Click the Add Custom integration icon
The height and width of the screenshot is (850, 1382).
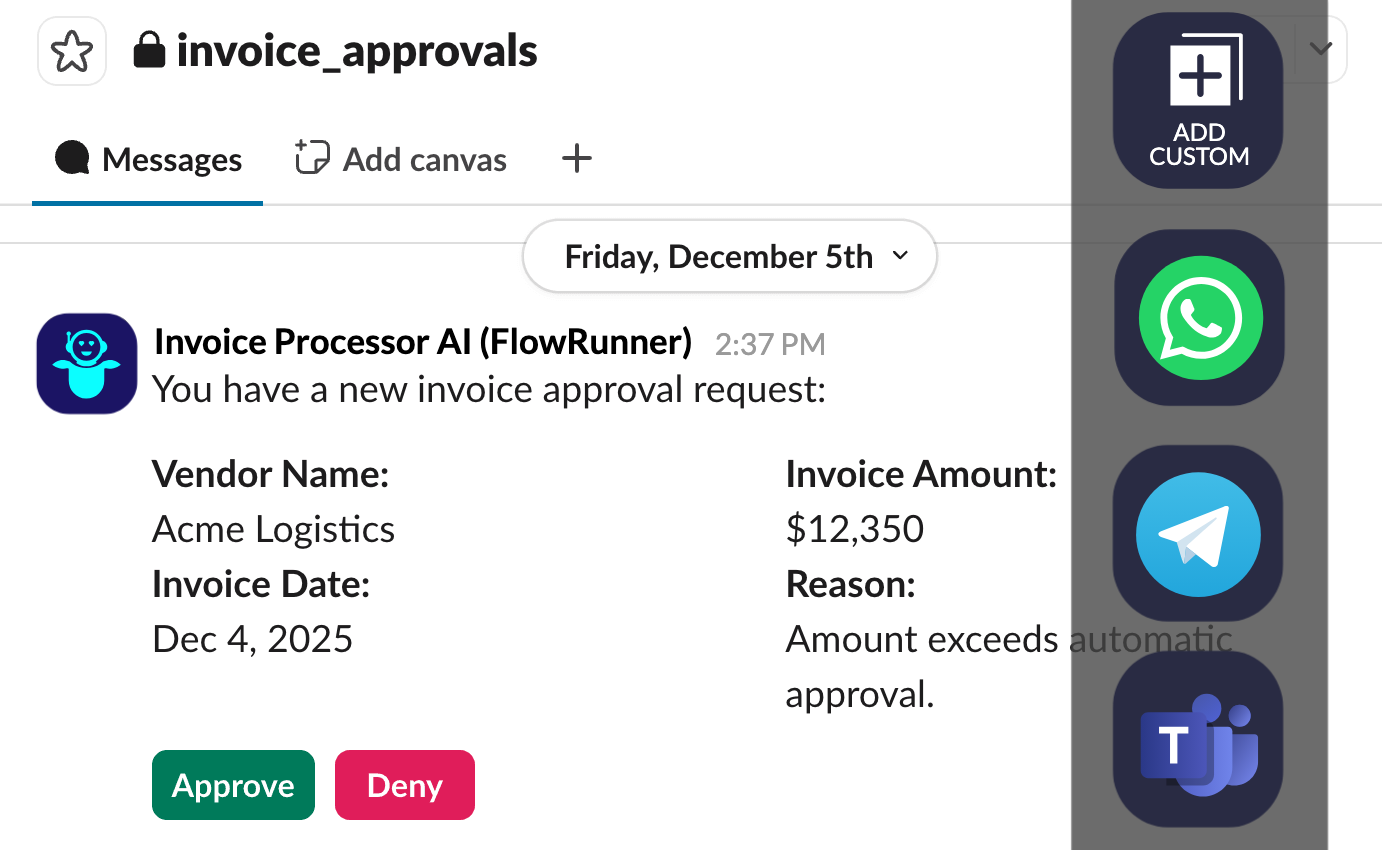(1199, 100)
